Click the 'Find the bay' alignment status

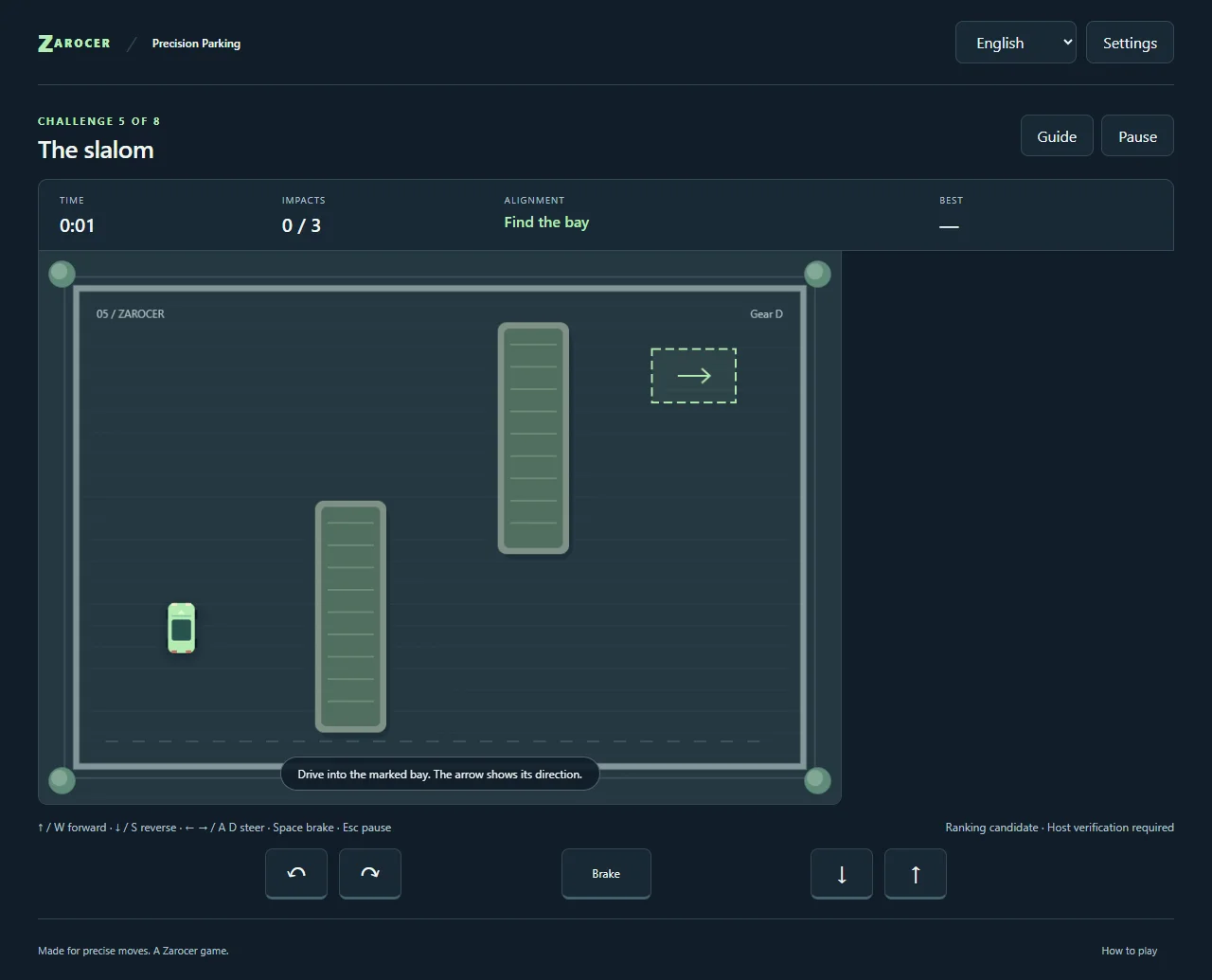click(x=546, y=223)
